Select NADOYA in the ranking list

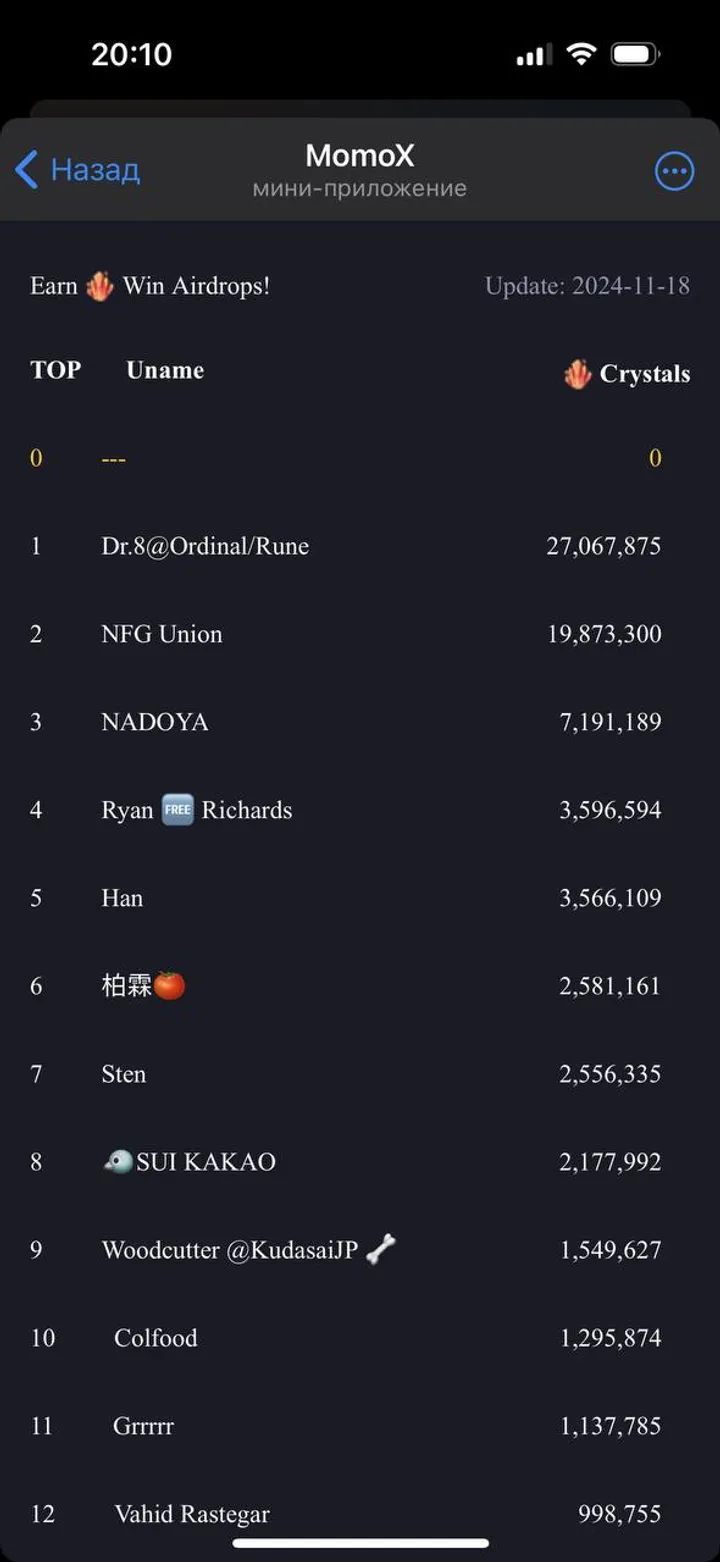(x=155, y=722)
